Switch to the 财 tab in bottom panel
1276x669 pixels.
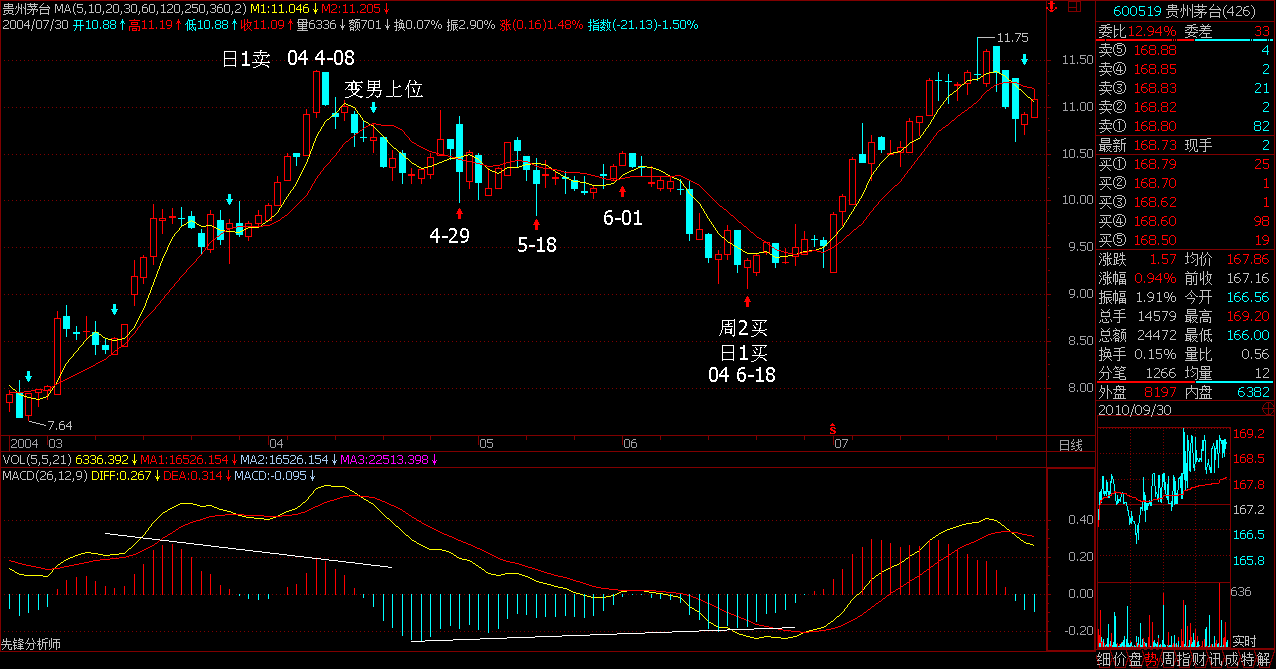point(1199,659)
